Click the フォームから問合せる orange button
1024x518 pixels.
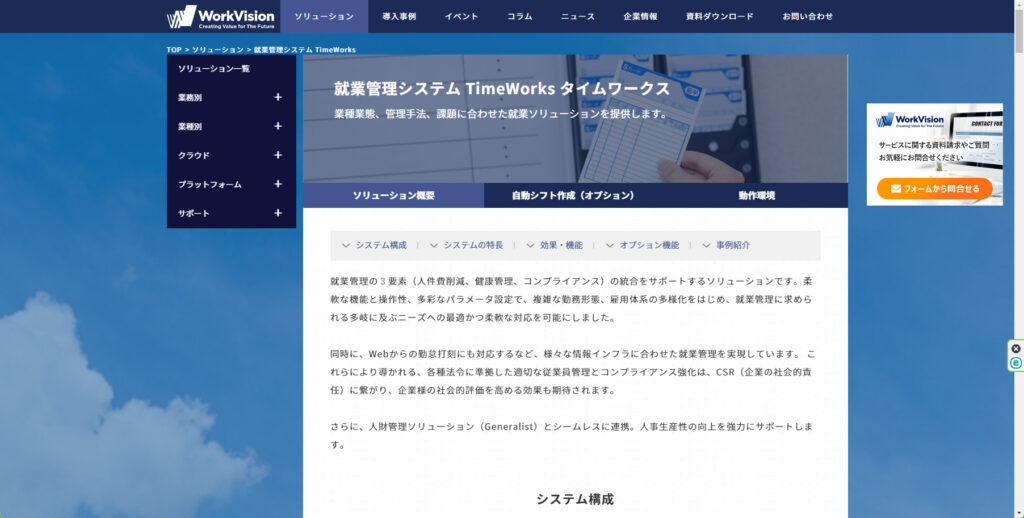[935, 188]
